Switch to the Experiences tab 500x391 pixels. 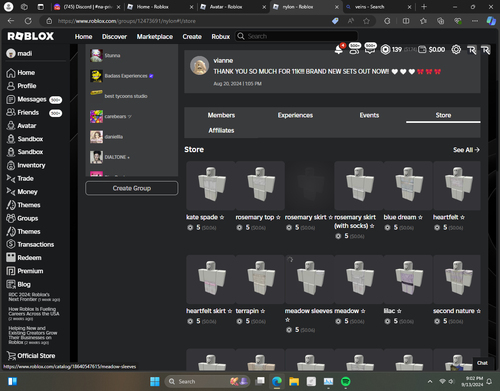(x=295, y=115)
